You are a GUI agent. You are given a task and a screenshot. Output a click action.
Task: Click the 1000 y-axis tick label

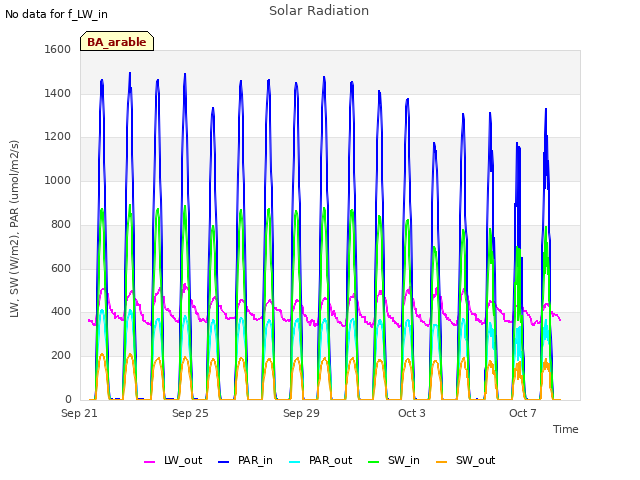pos(58,180)
